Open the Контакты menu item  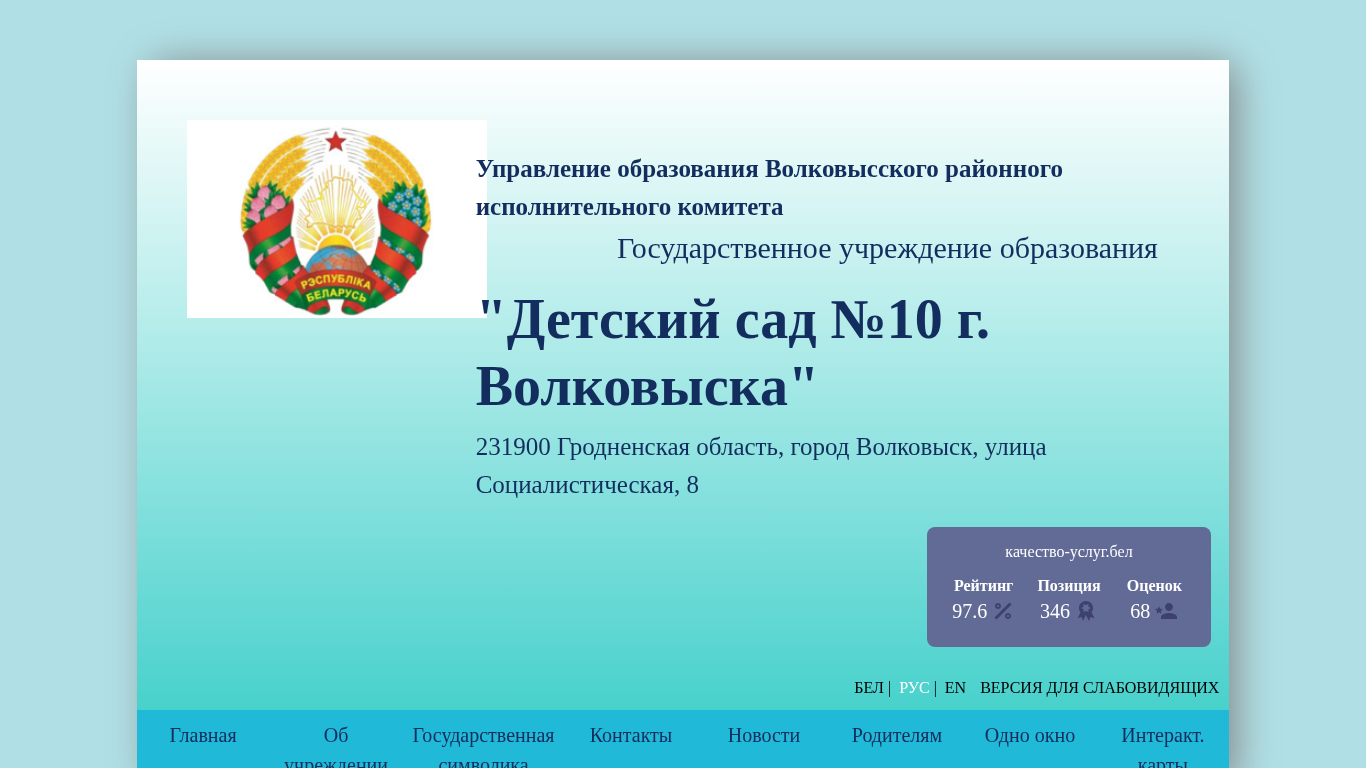point(631,735)
